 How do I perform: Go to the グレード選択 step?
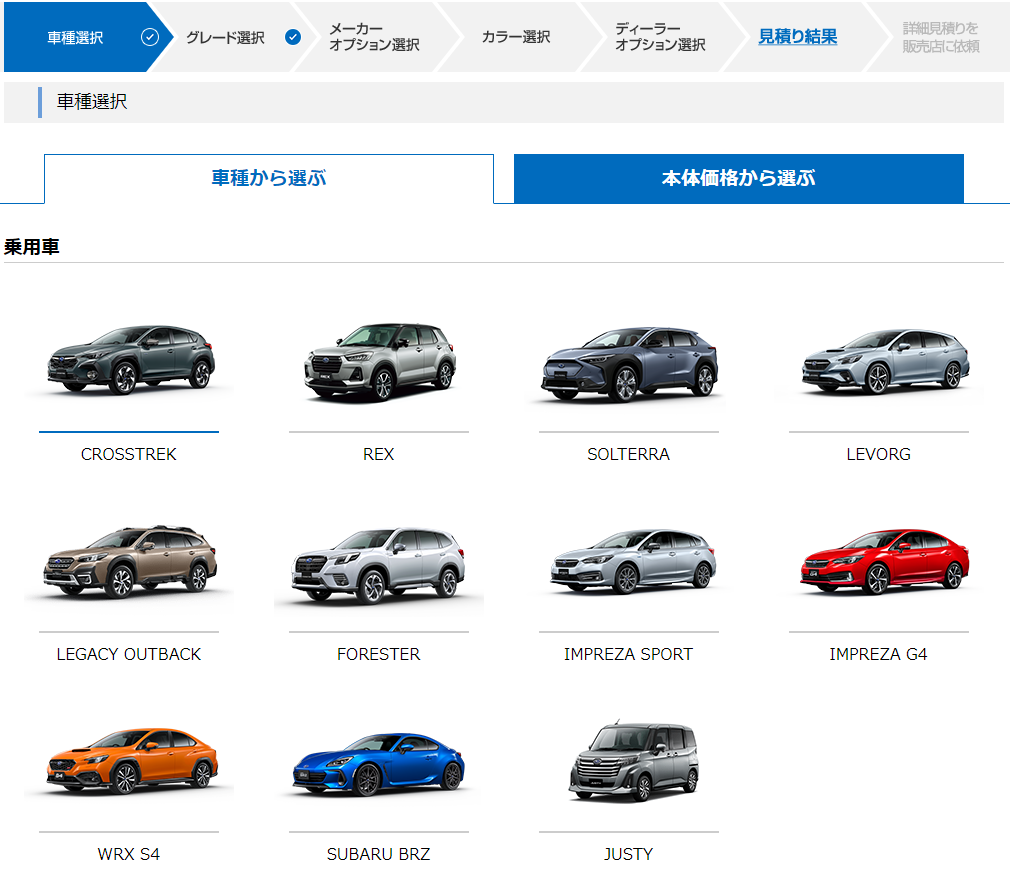click(225, 37)
